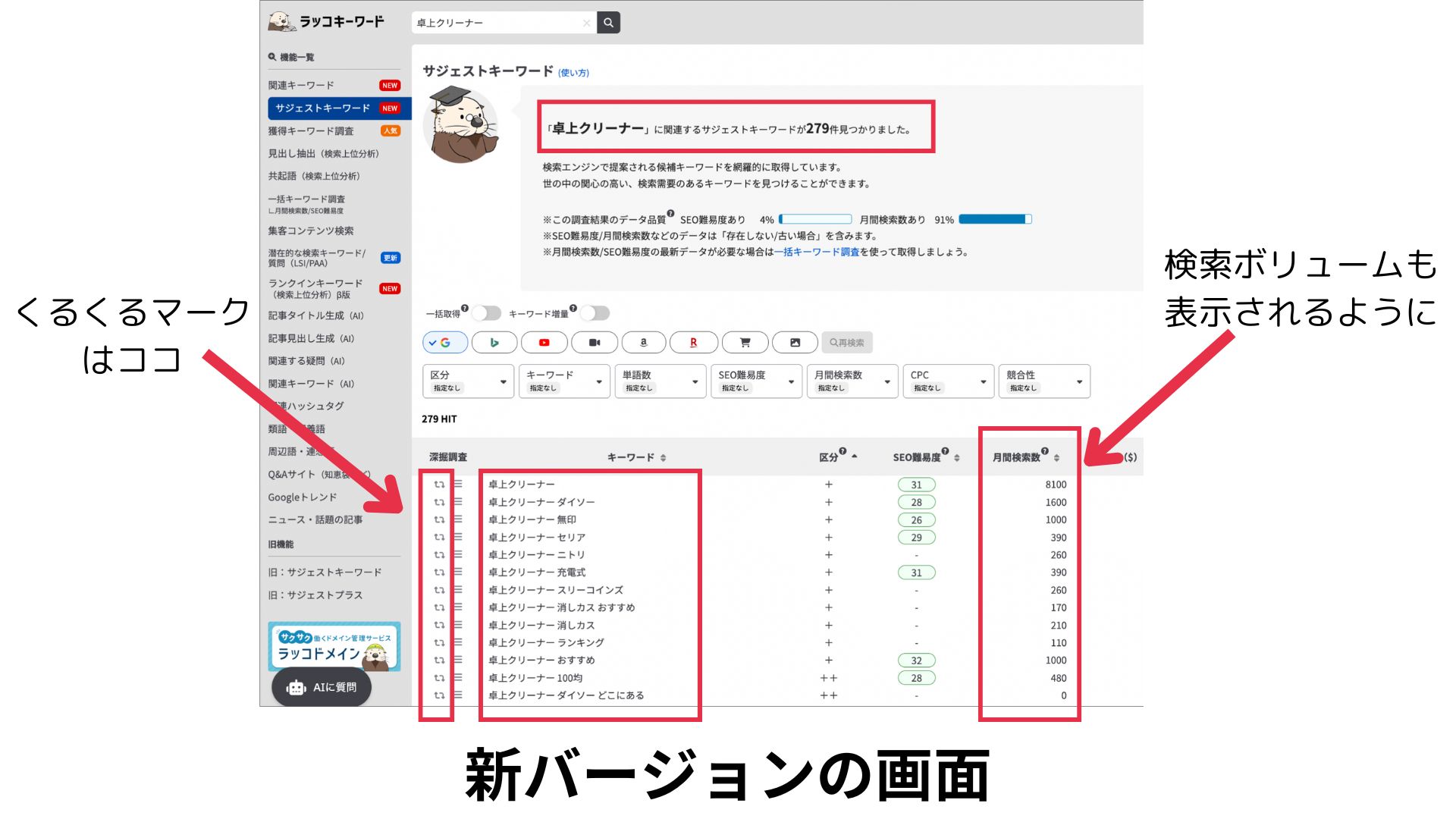
Task: Open the 単語数 filter dropdown
Action: coord(661,381)
